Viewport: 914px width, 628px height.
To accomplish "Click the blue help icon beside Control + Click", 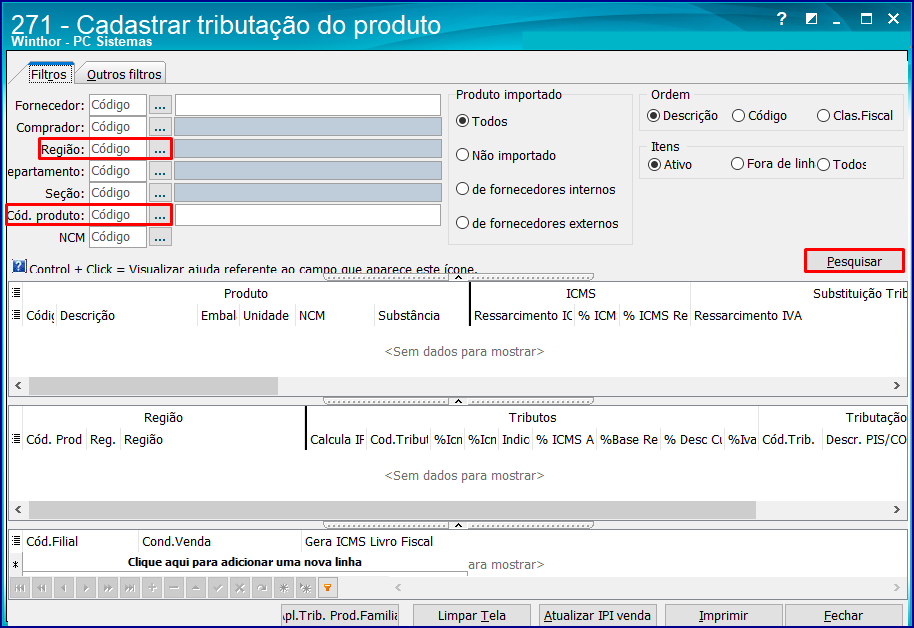I will pos(19,266).
